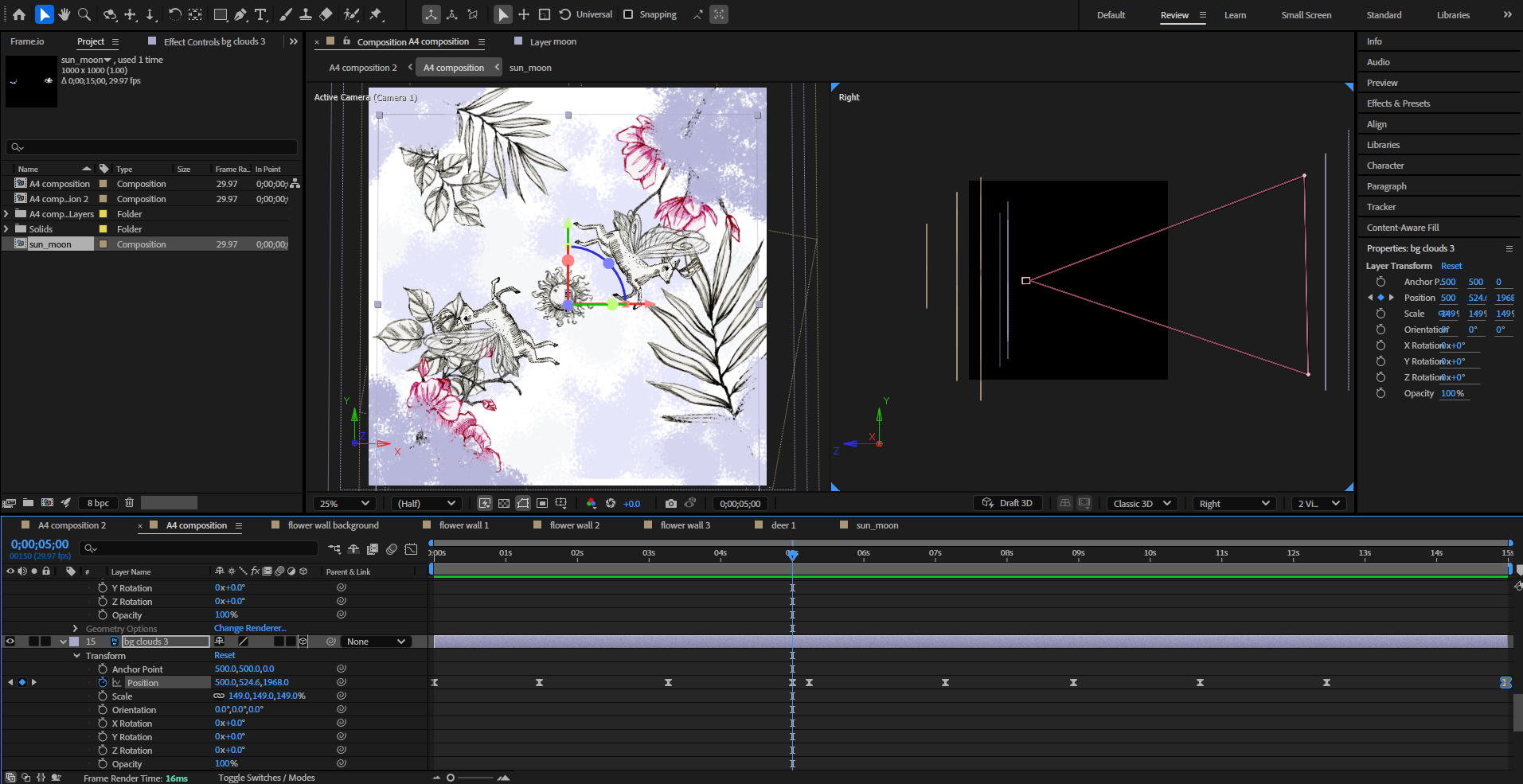
Task: Open the flower wall background timeline tab
Action: coord(333,525)
